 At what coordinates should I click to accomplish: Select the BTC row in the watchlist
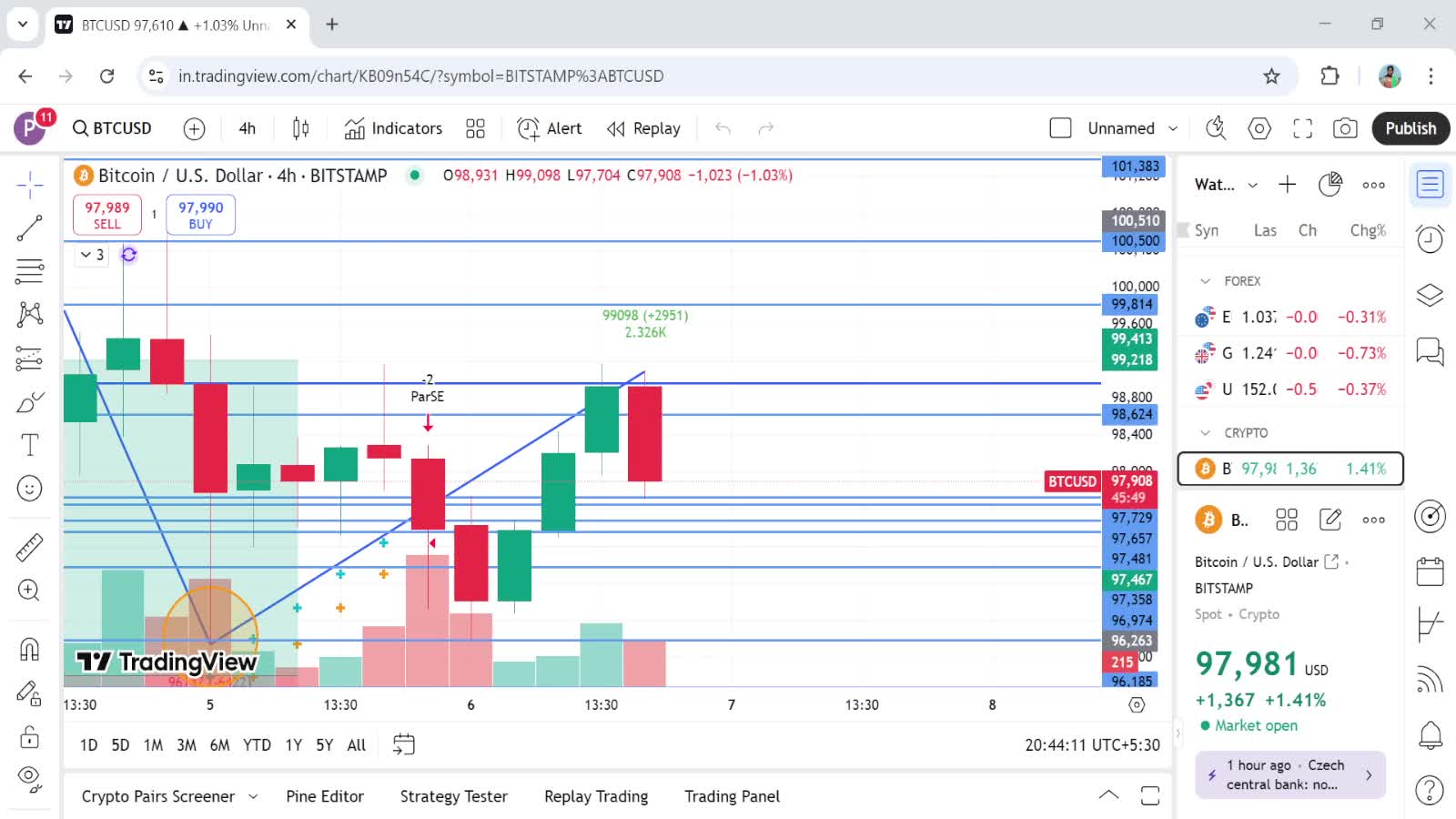[x=1290, y=469]
